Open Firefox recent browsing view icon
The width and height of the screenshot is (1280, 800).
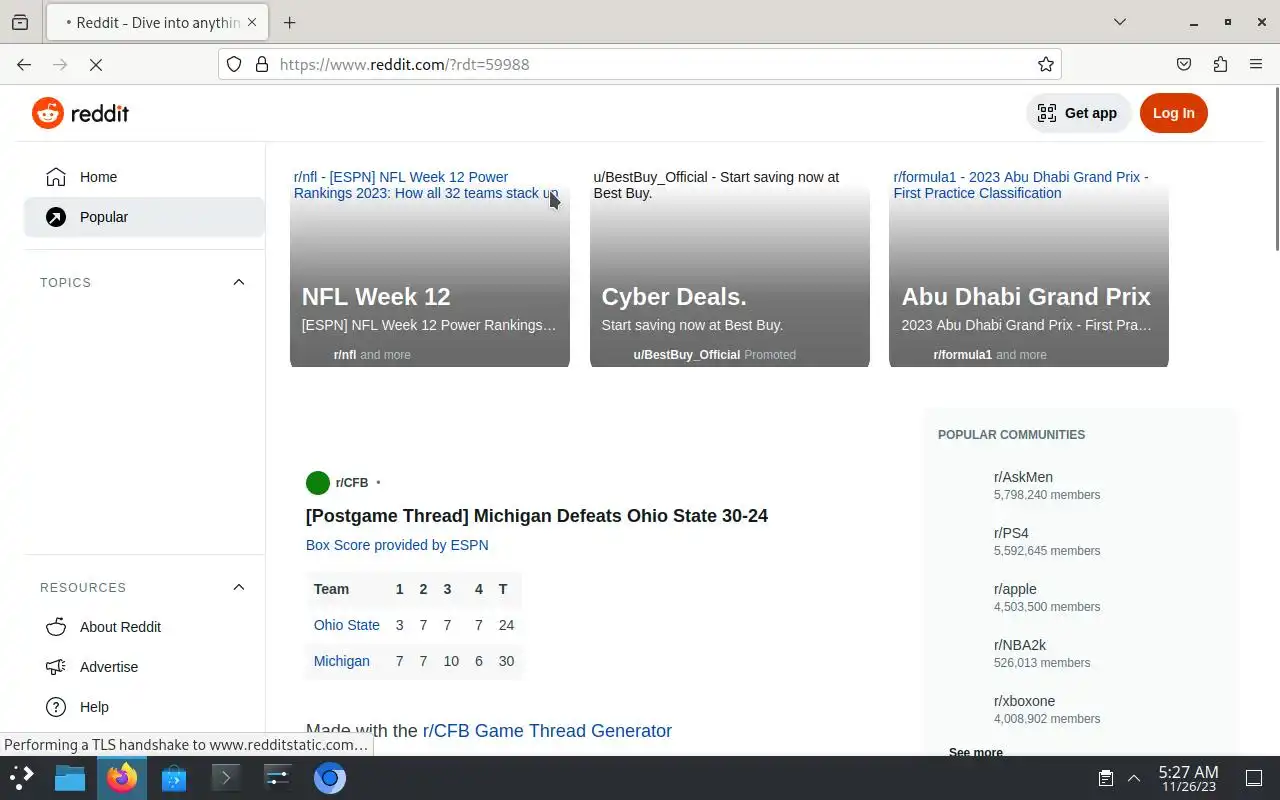[x=20, y=22]
